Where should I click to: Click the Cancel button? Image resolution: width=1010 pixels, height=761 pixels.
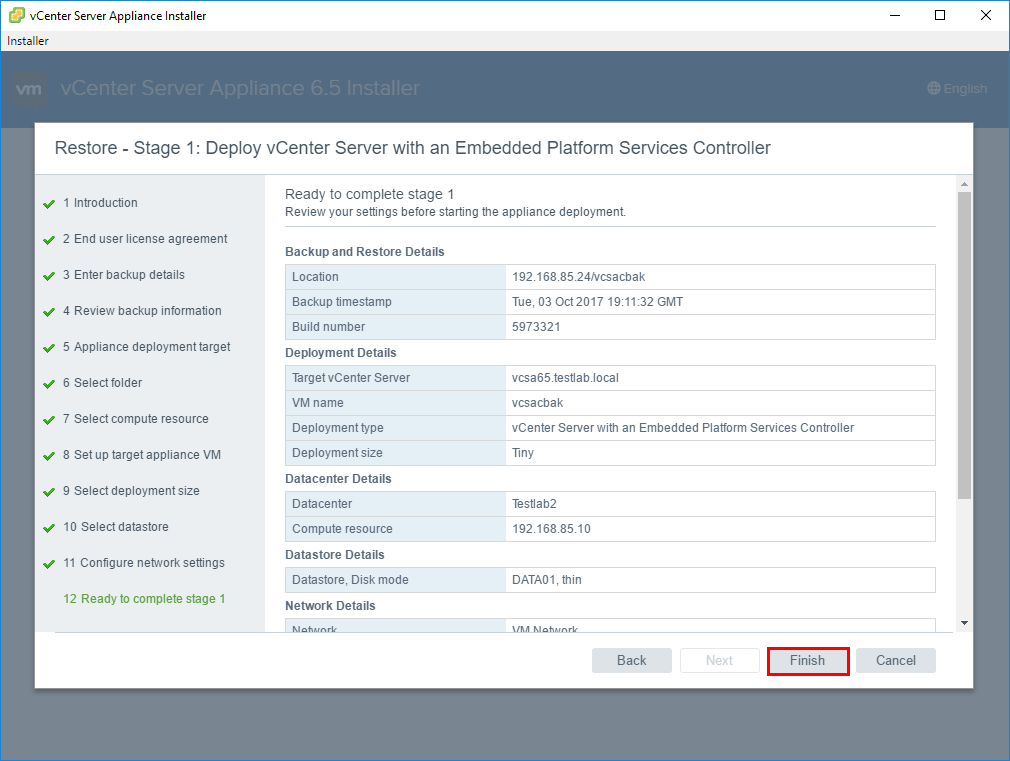click(895, 660)
